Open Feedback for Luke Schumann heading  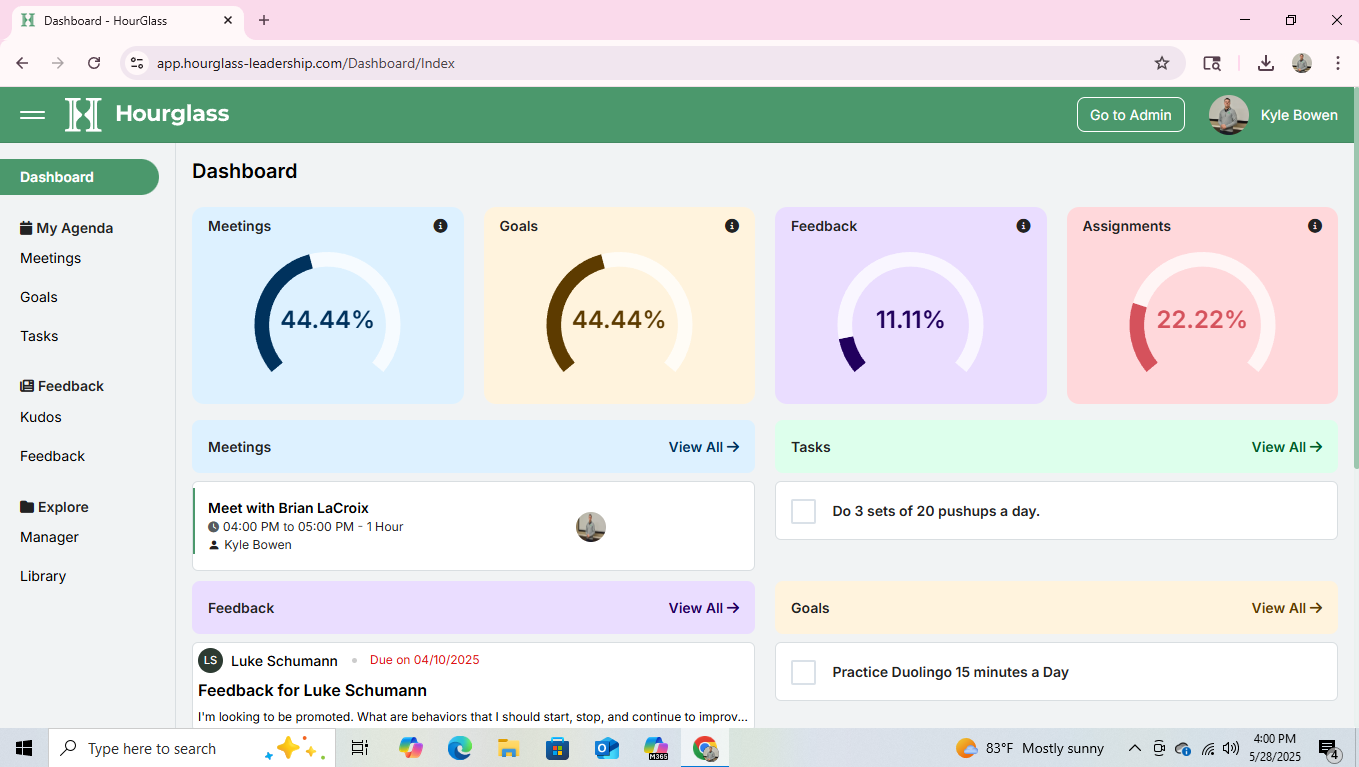[x=312, y=690]
